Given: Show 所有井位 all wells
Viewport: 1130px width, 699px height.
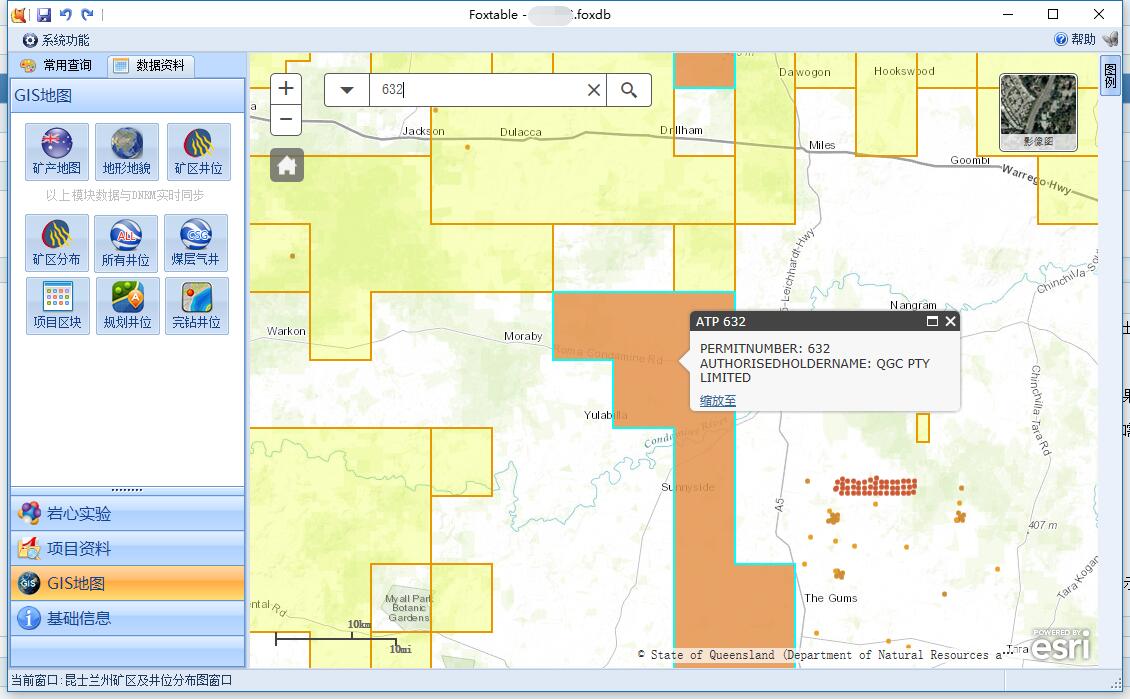Looking at the screenshot, I should pos(126,243).
